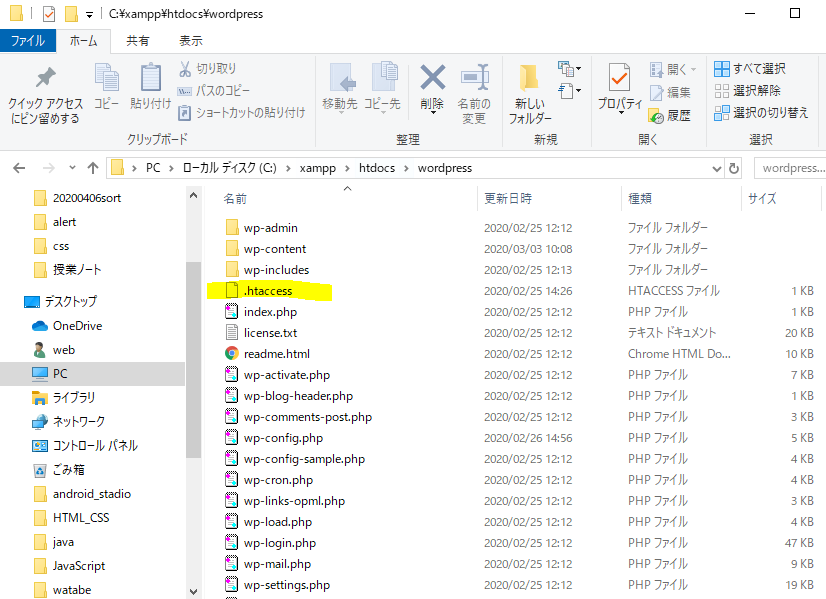Sort by the Name (名前) column header
The image size is (826, 599).
pos(235,199)
